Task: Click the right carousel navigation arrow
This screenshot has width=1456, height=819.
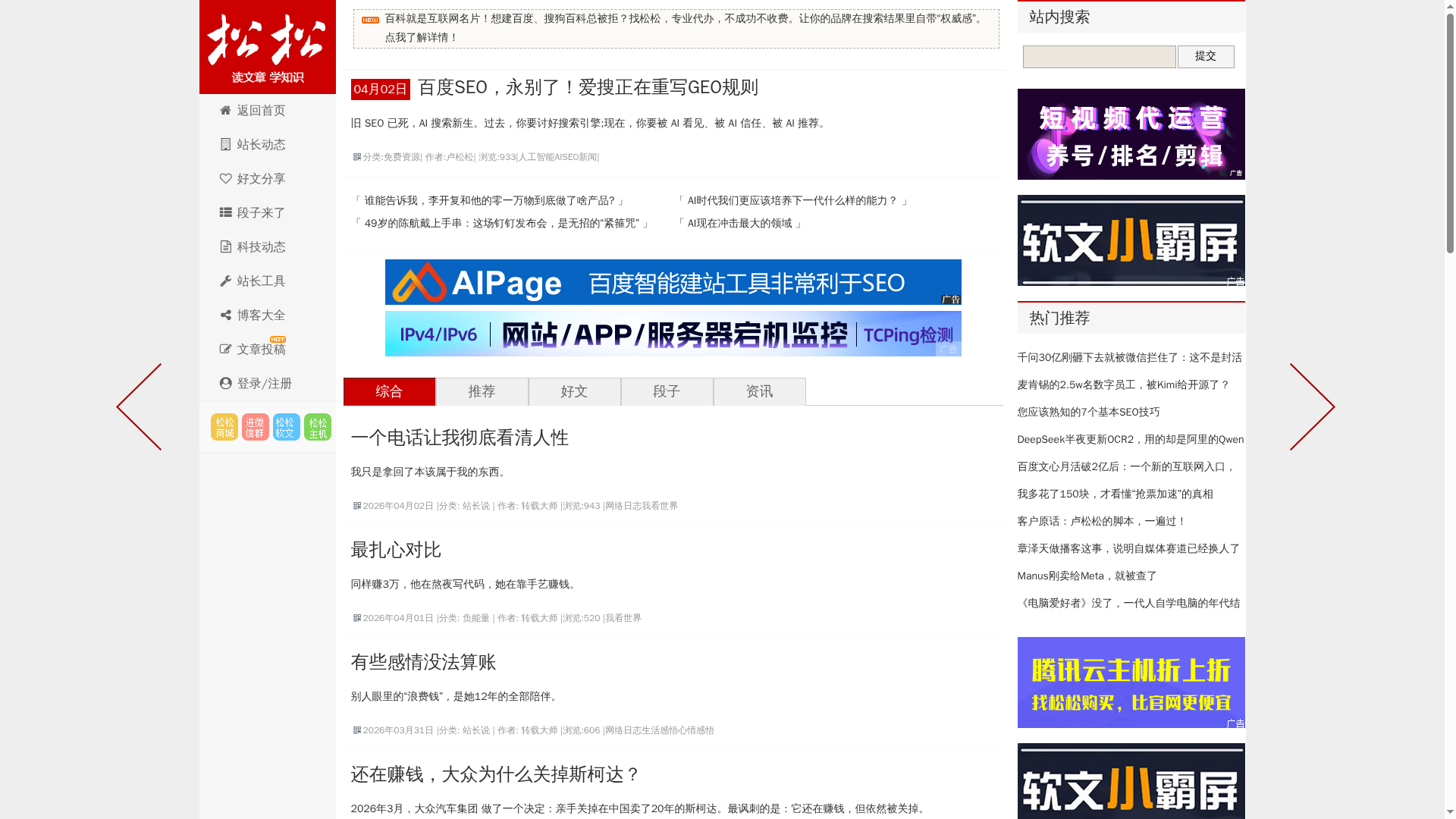Action: click(x=1313, y=406)
